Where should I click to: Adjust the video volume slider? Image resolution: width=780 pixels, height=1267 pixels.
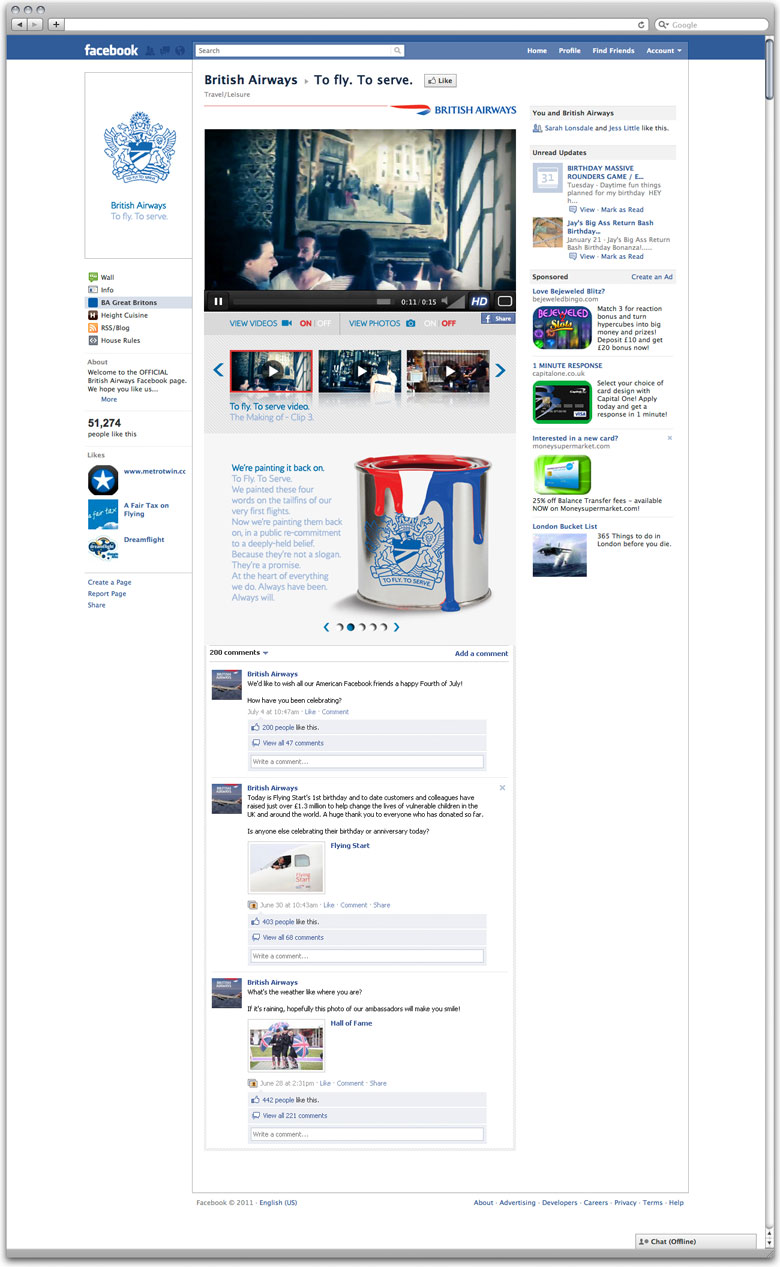455,301
